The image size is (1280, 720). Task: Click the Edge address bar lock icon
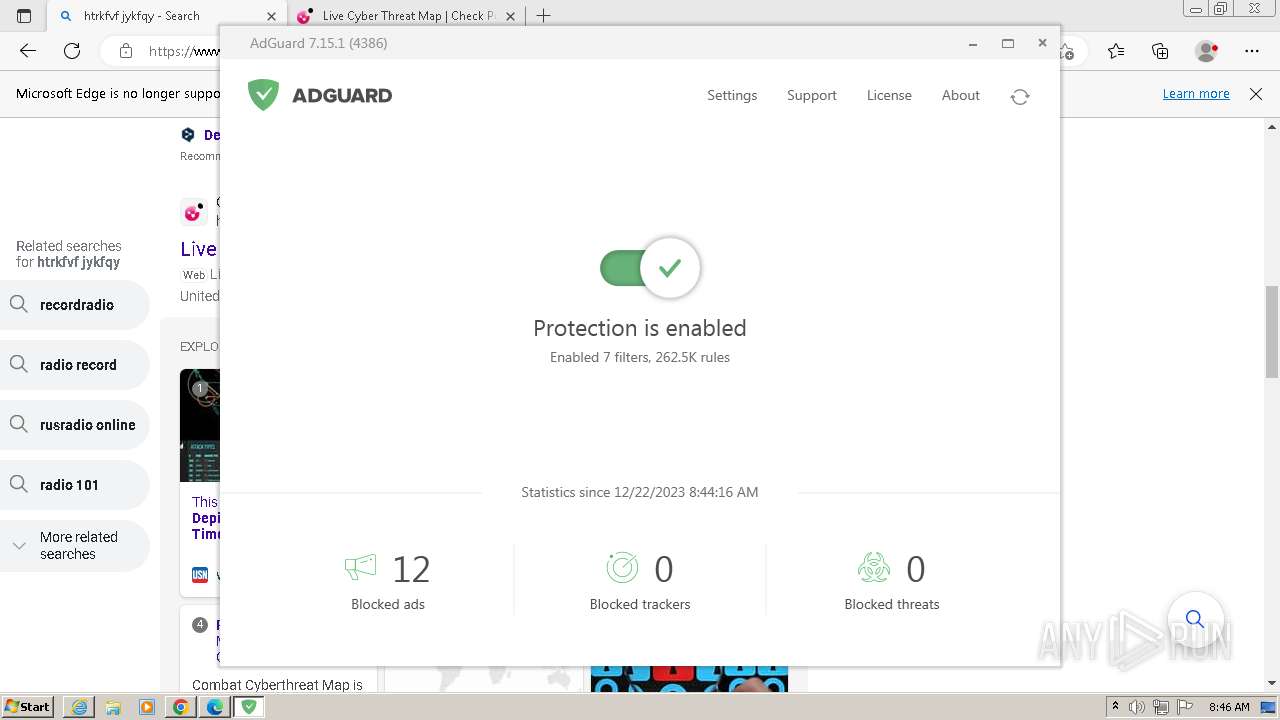tap(126, 51)
